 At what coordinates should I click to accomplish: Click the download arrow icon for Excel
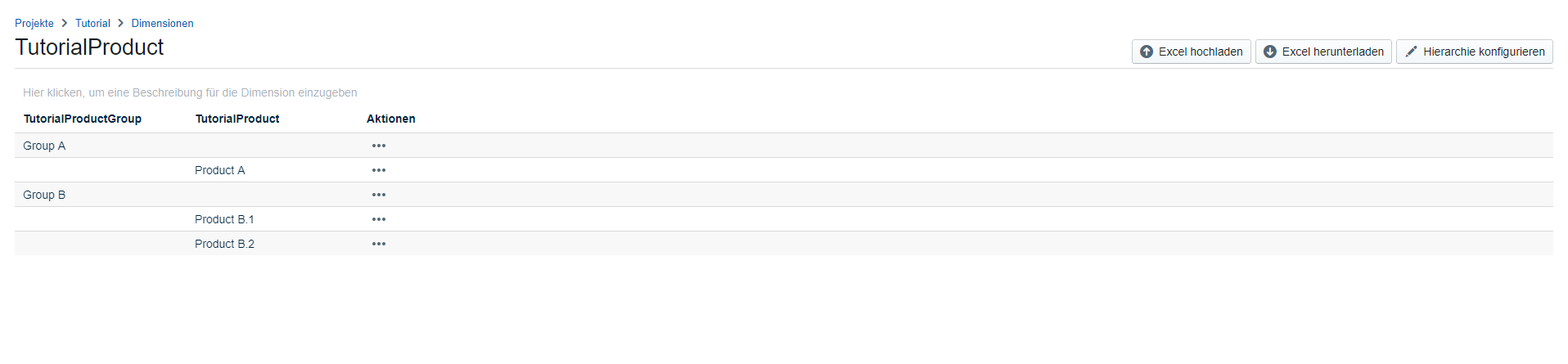pos(1270,52)
